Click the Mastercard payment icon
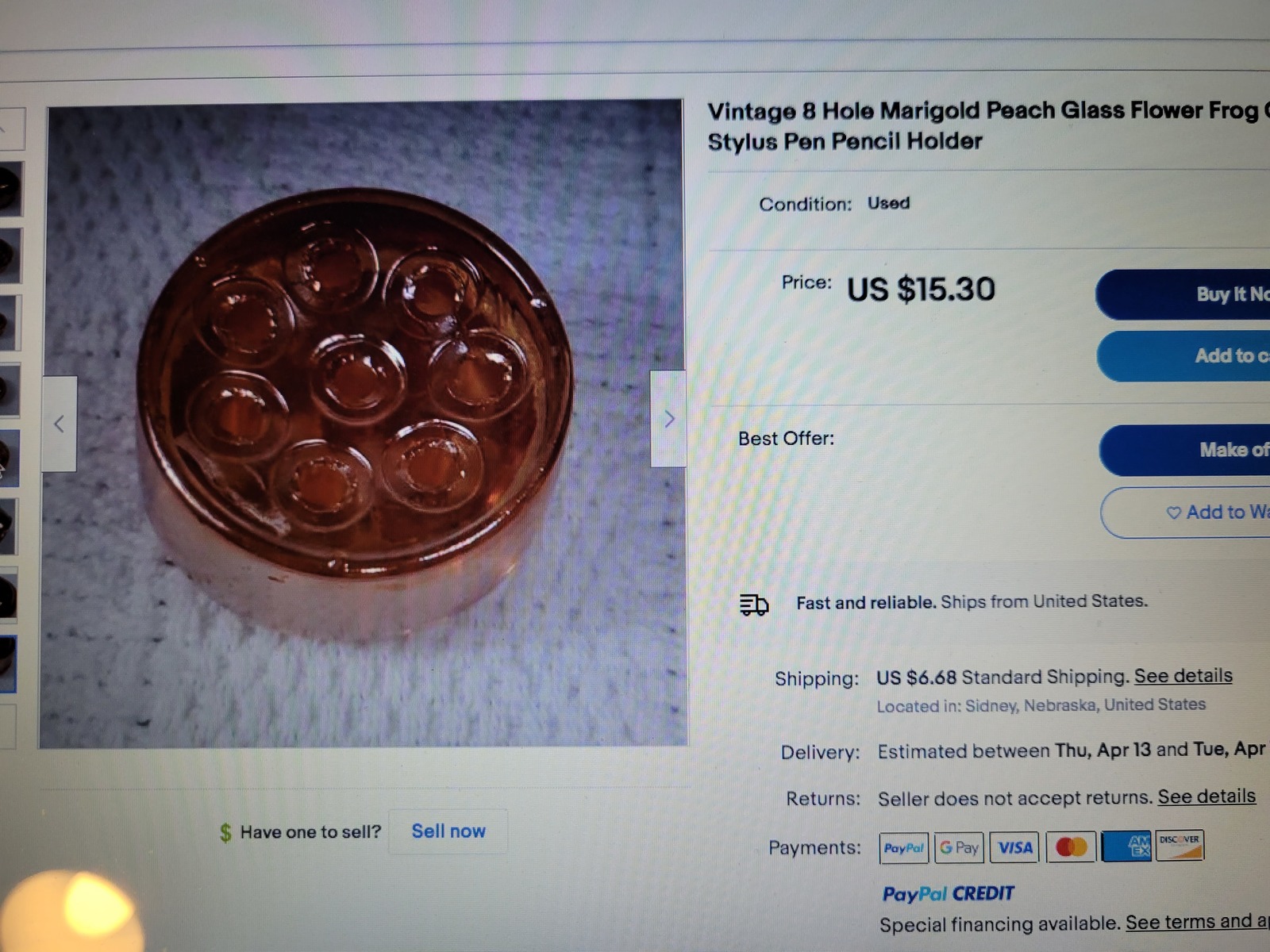The width and height of the screenshot is (1270, 952). [1071, 846]
